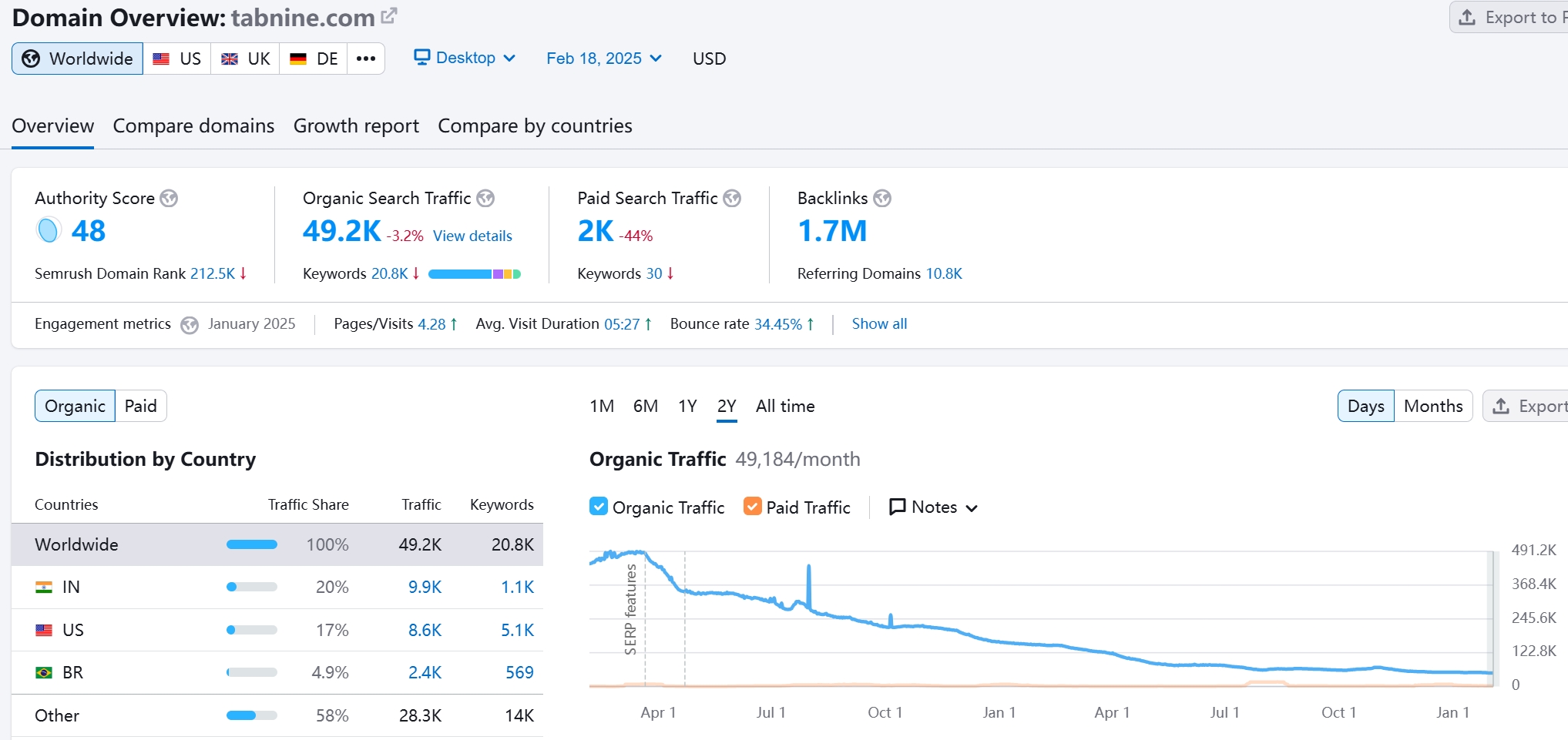This screenshot has width=1568, height=740.
Task: Uncheck the Organic Traffic checkbox
Action: [599, 507]
